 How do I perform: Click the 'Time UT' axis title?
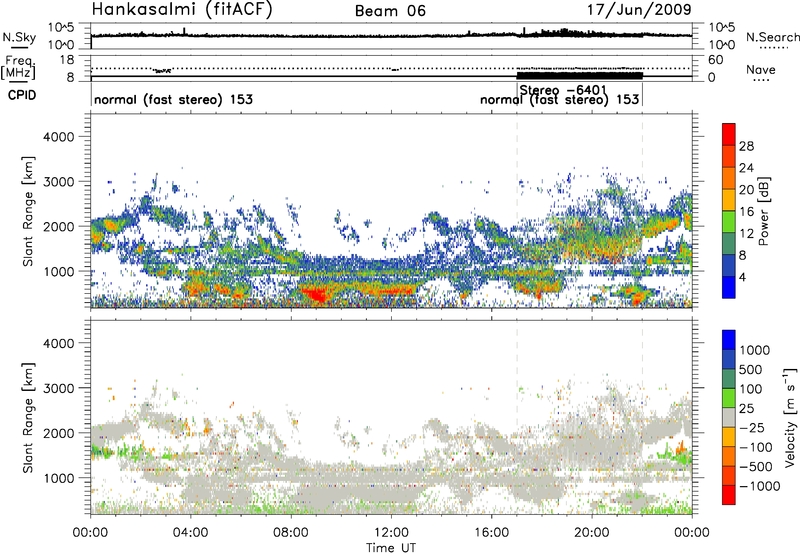pos(391,548)
